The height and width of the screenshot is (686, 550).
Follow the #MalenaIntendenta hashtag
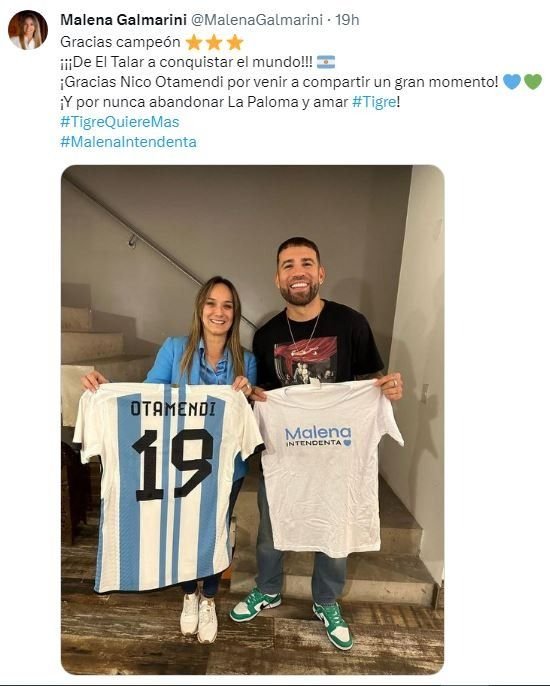coord(128,142)
